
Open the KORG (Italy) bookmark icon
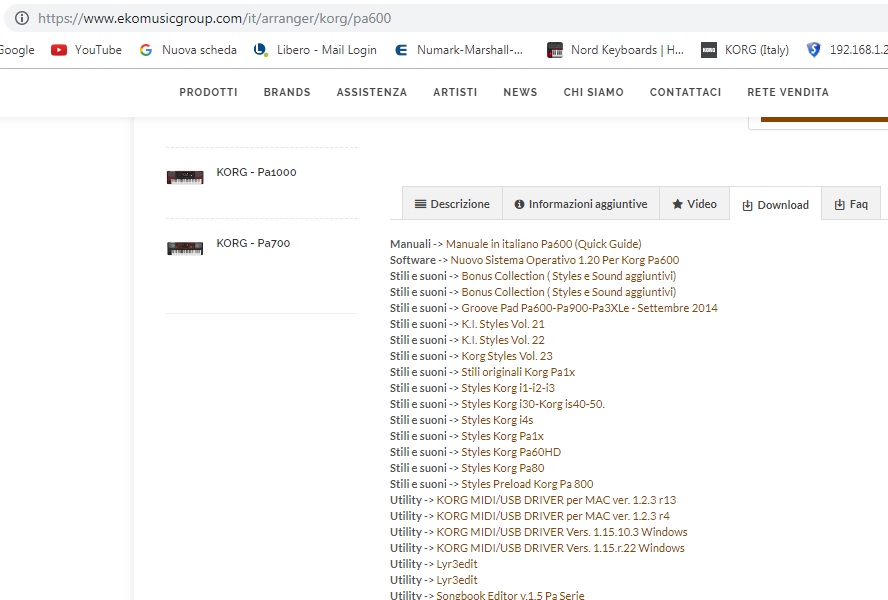click(709, 50)
